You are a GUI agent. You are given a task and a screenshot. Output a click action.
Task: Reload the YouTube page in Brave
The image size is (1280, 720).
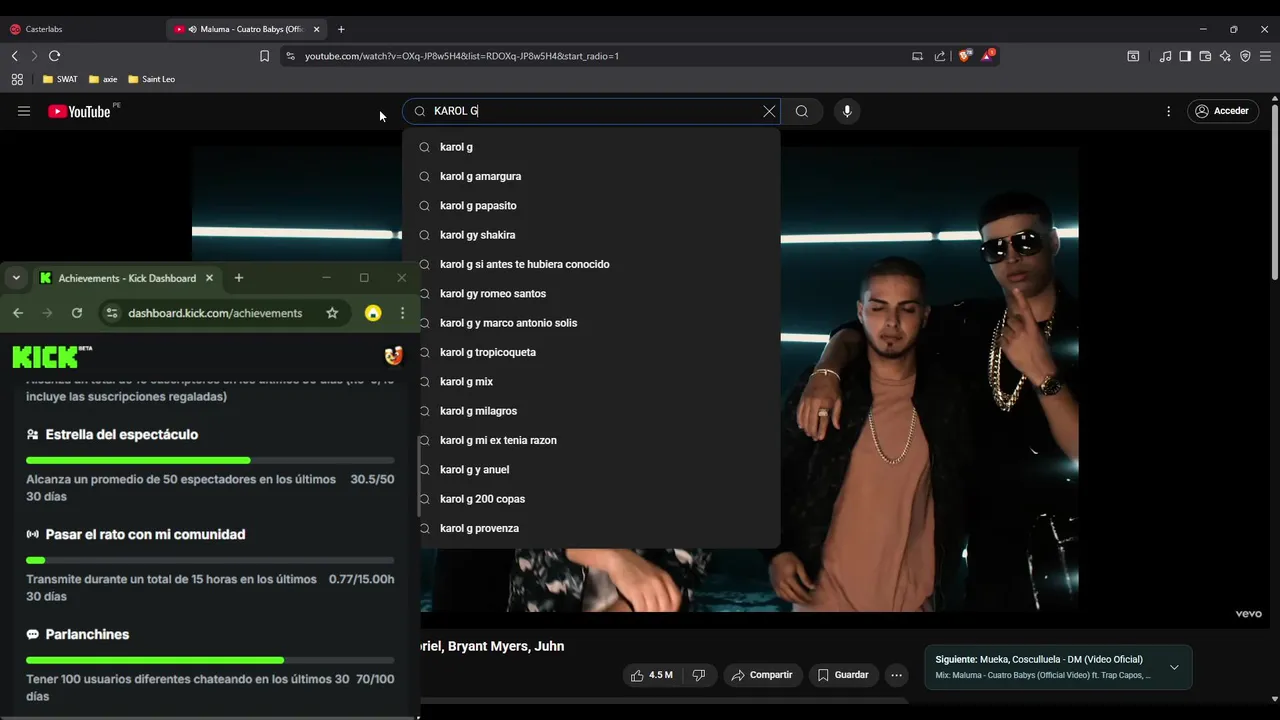click(x=54, y=56)
